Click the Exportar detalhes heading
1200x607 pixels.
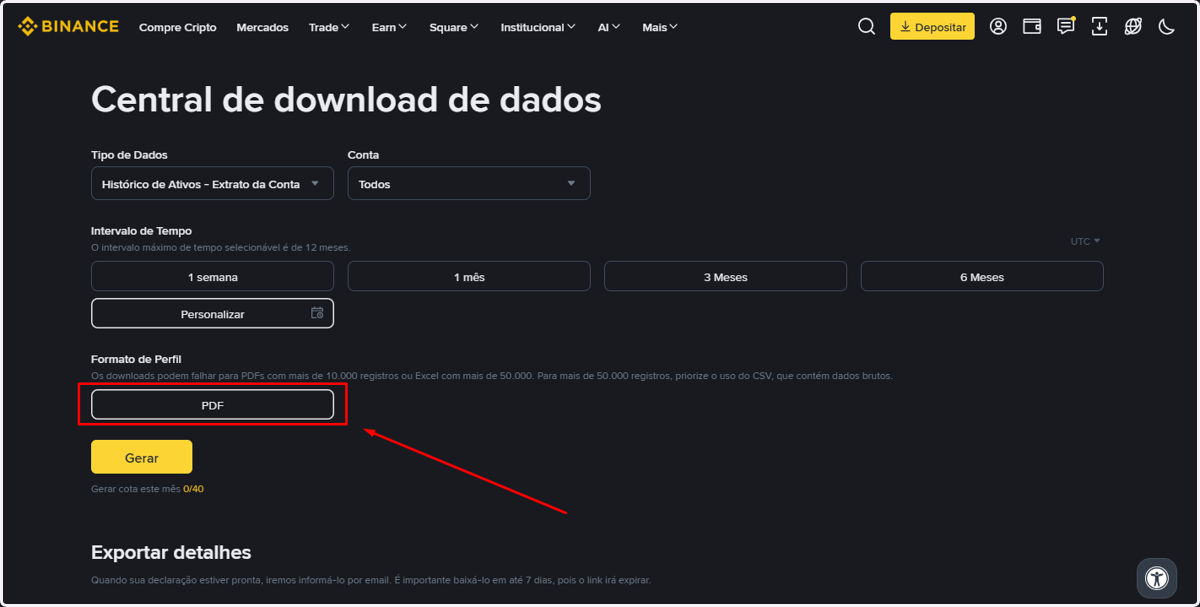171,552
